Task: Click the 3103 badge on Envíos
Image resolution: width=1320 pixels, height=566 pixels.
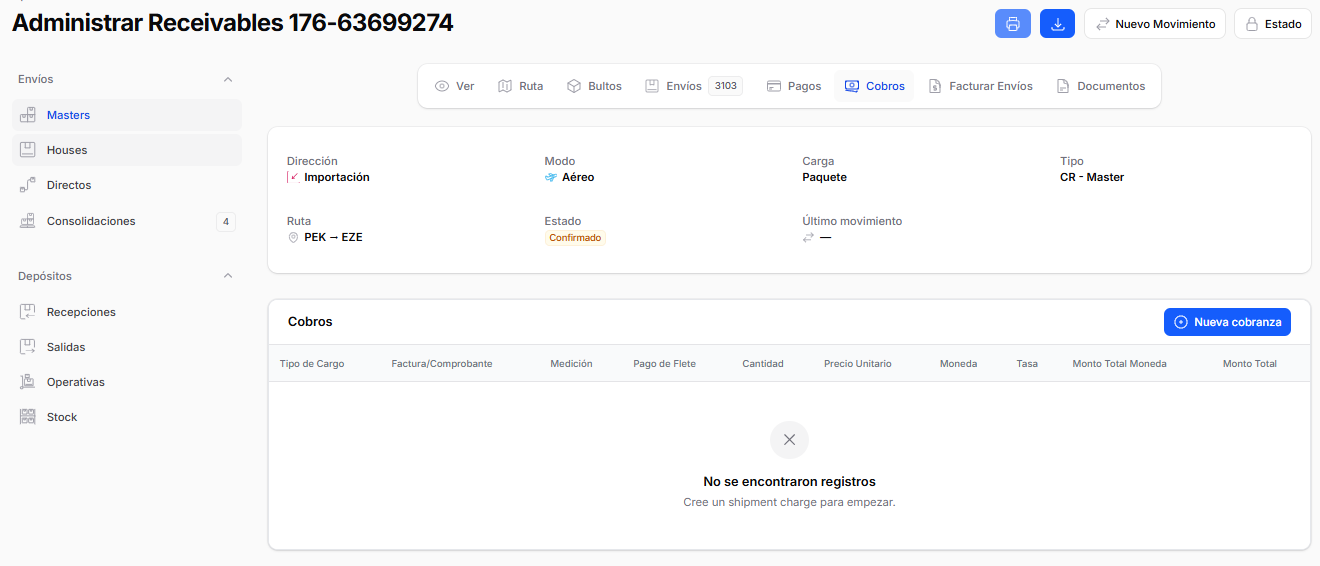Action: pyautogui.click(x=726, y=86)
